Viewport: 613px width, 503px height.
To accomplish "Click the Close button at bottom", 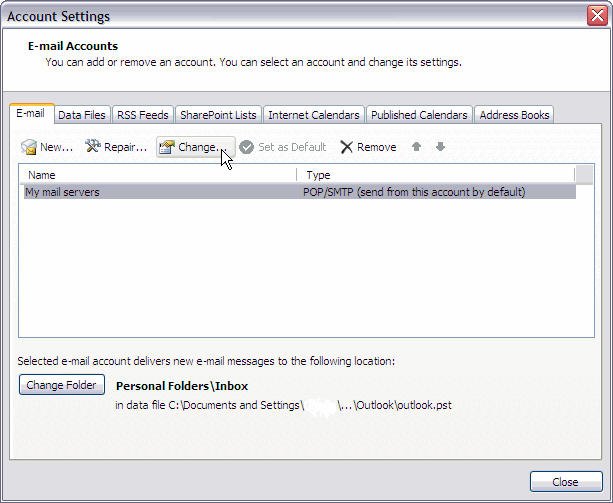I will (566, 482).
